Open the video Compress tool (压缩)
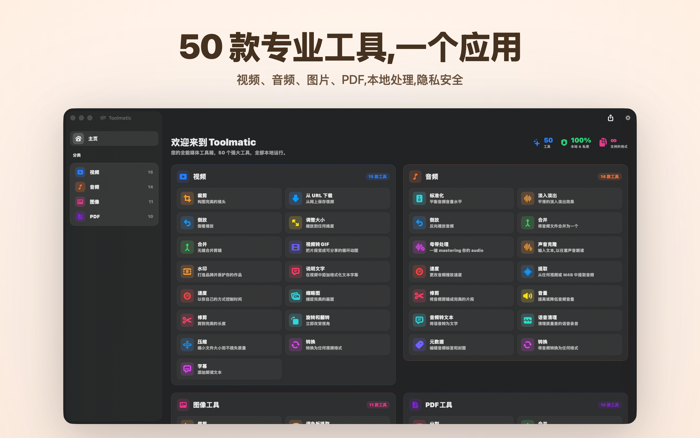Screen dimensions: 700x438 pyautogui.click(x=229, y=344)
